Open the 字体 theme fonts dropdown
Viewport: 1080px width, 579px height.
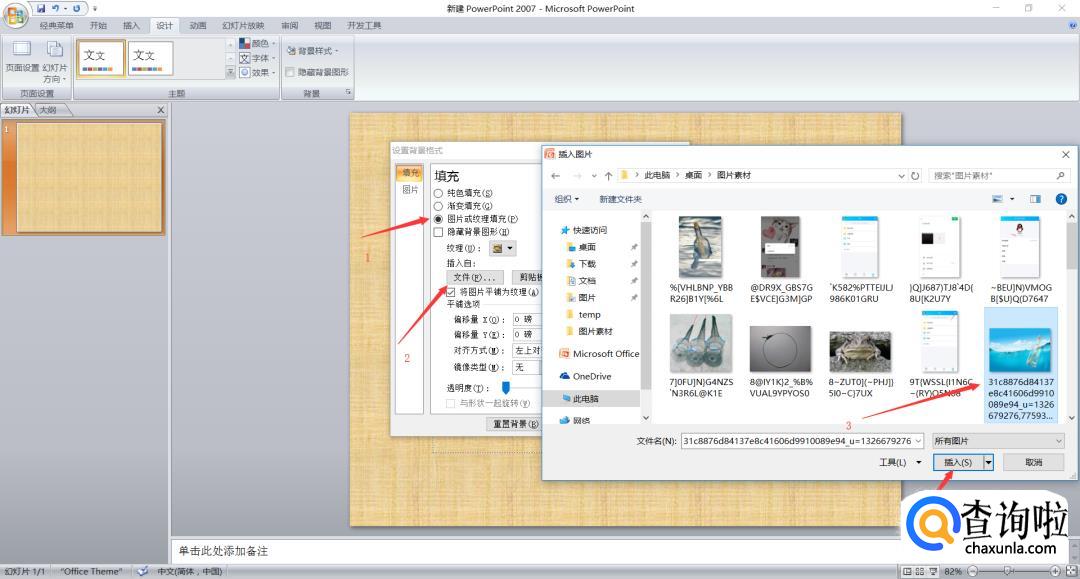coord(257,58)
